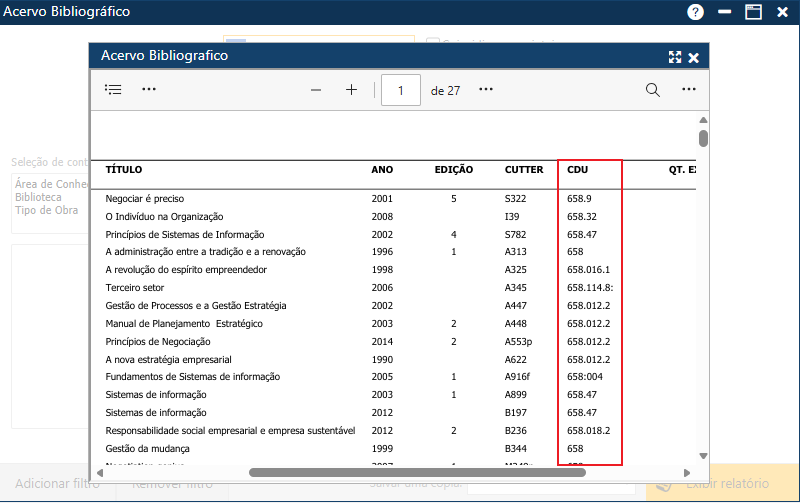
Task: Click the CDU column header
Action: click(577, 170)
